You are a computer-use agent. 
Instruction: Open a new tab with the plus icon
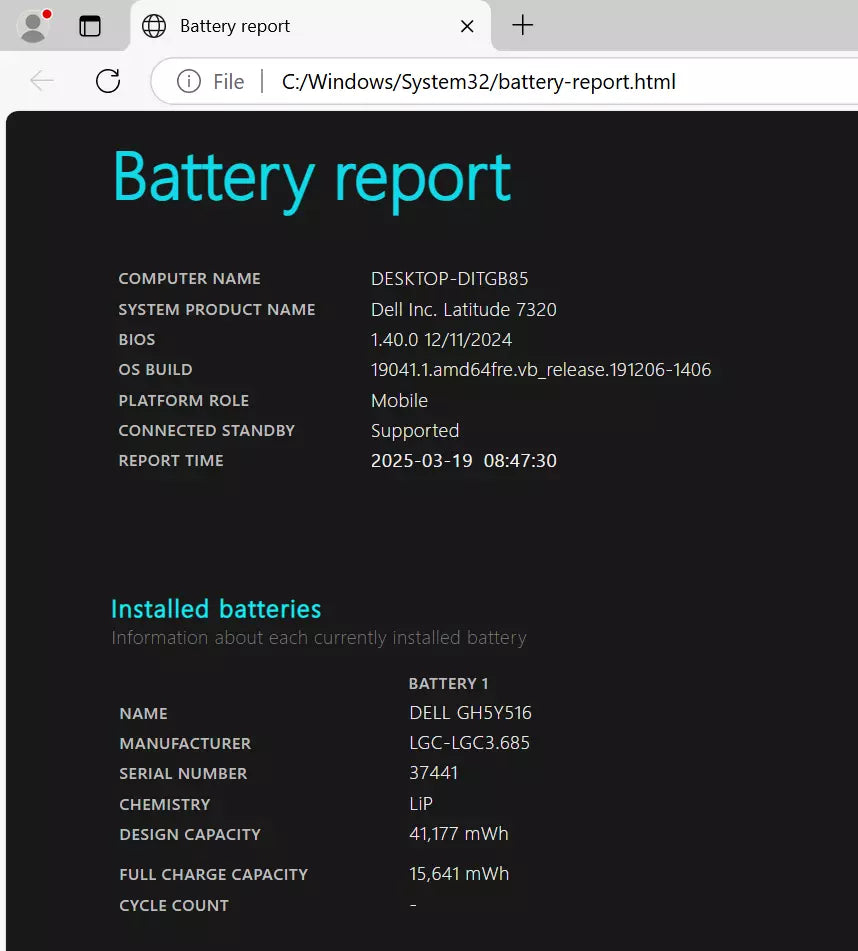[522, 25]
